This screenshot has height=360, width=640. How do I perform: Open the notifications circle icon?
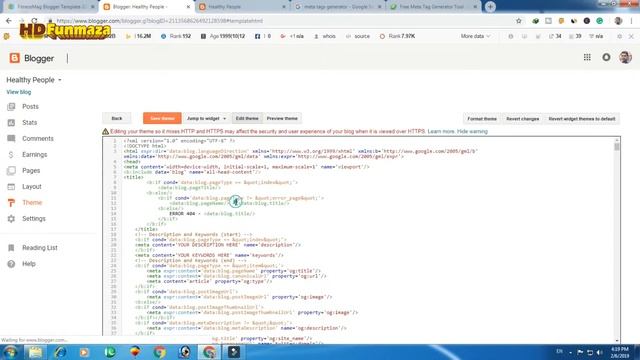click(606, 58)
